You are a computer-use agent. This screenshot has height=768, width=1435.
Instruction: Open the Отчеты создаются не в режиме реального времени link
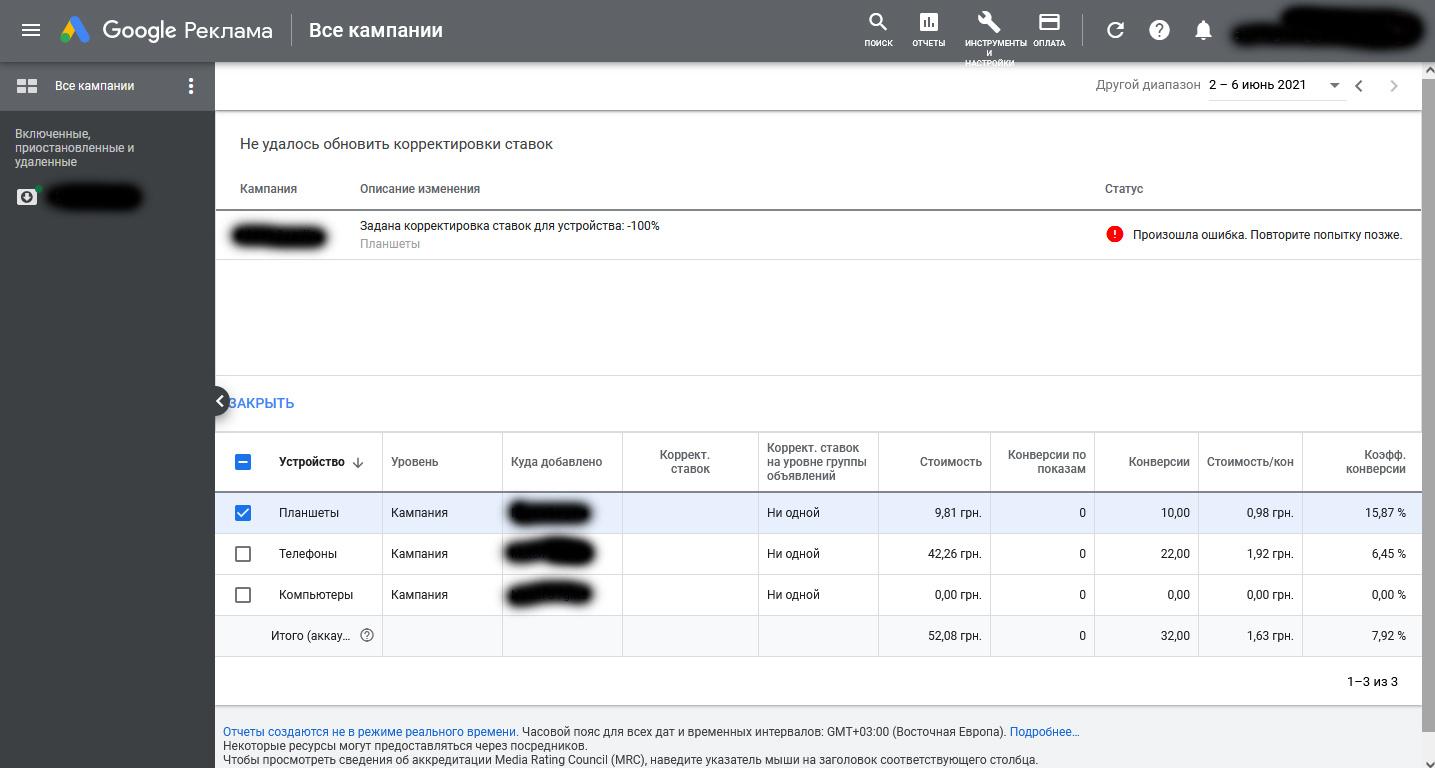coord(370,732)
